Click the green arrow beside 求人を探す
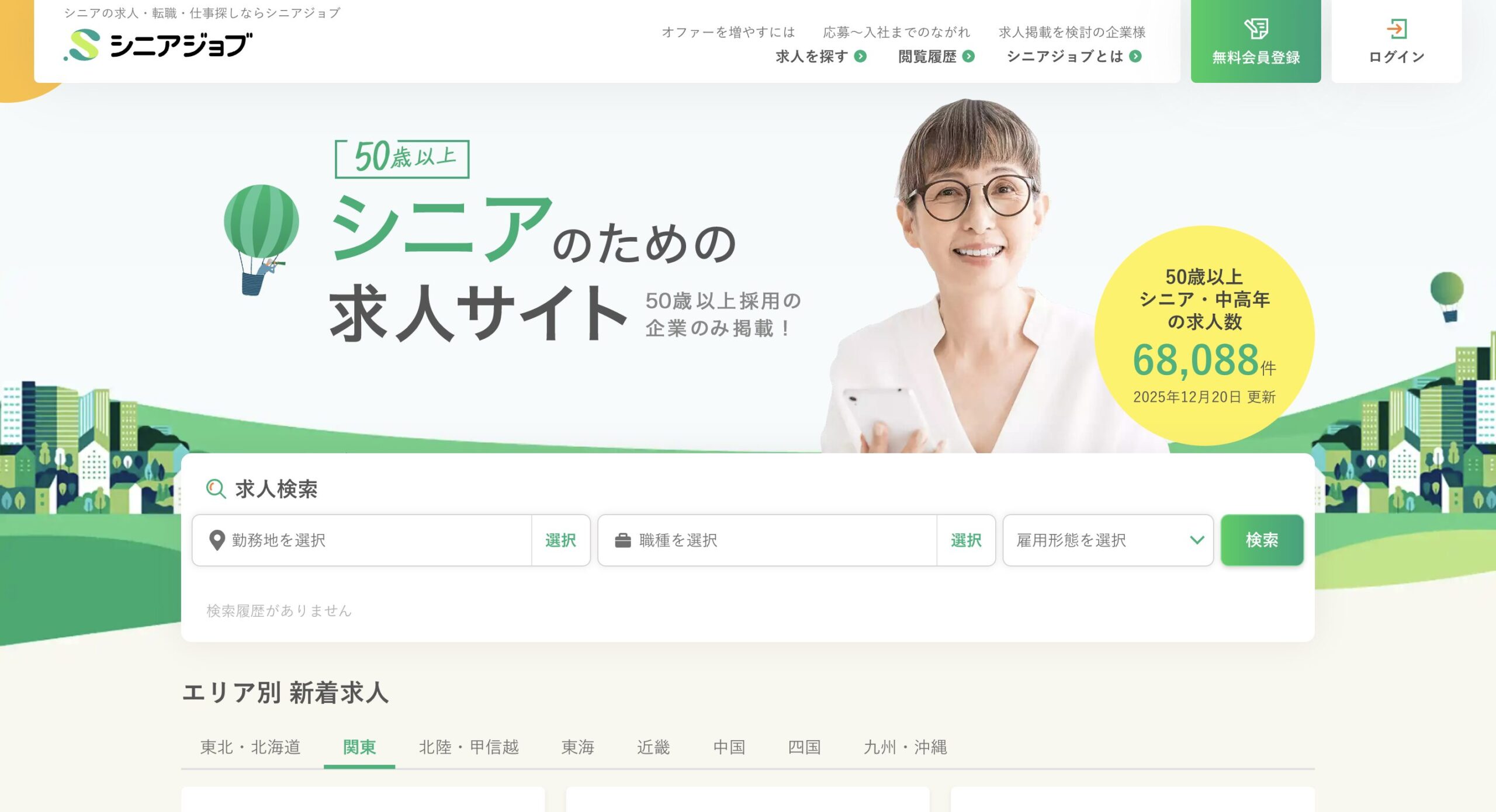Image resolution: width=1496 pixels, height=812 pixels. click(860, 56)
